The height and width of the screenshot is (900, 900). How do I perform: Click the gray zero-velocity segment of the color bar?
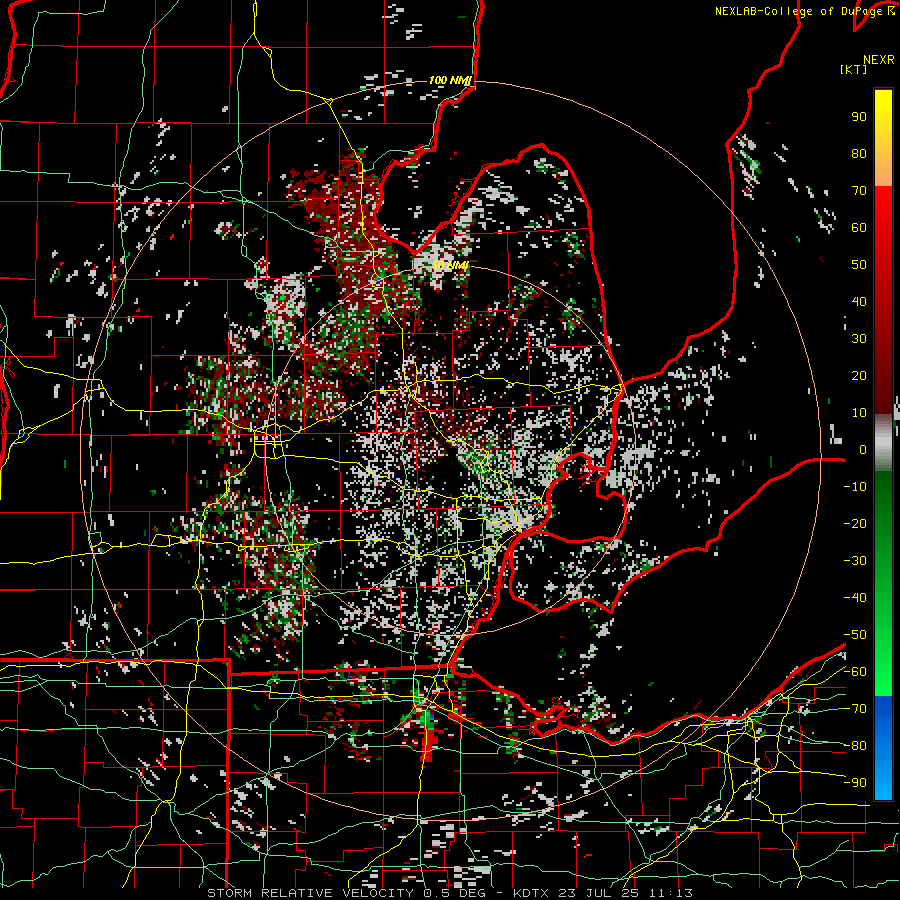tap(883, 443)
